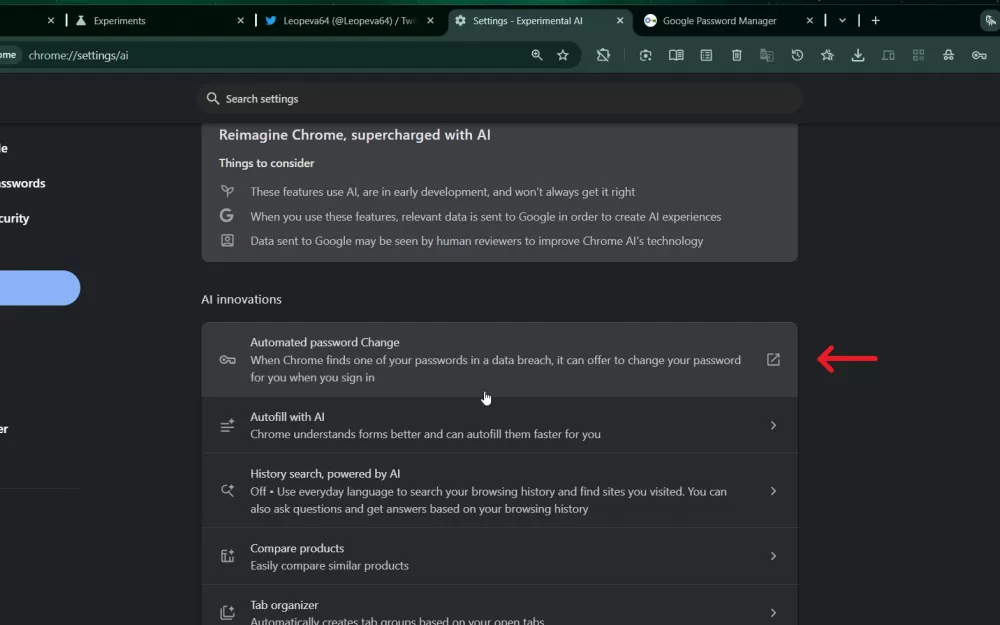Click the History search sparkle icon
Screen dimensions: 1000x625
point(227,490)
